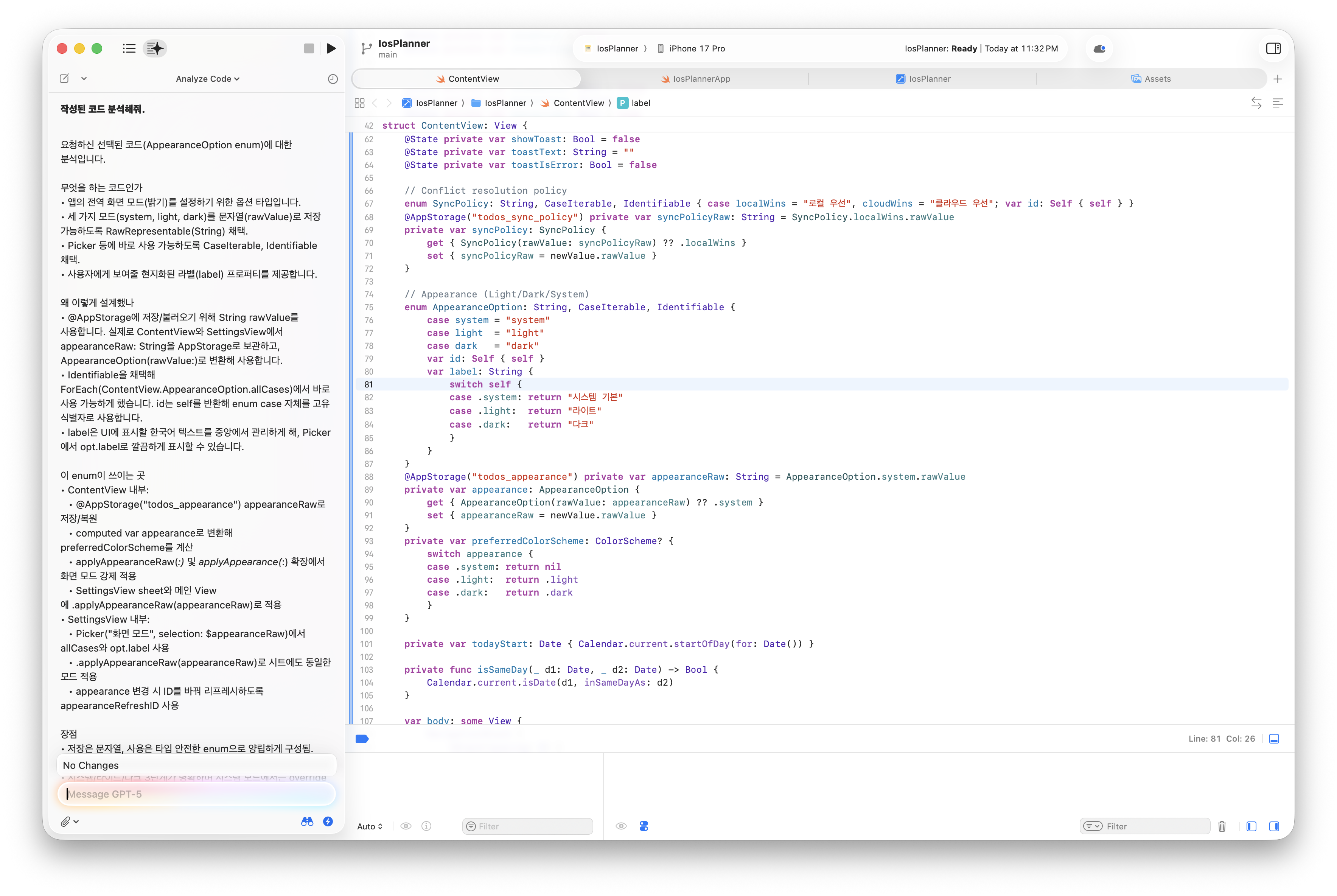The image size is (1337, 896).
Task: Click the stop button in toolbar
Action: point(309,48)
